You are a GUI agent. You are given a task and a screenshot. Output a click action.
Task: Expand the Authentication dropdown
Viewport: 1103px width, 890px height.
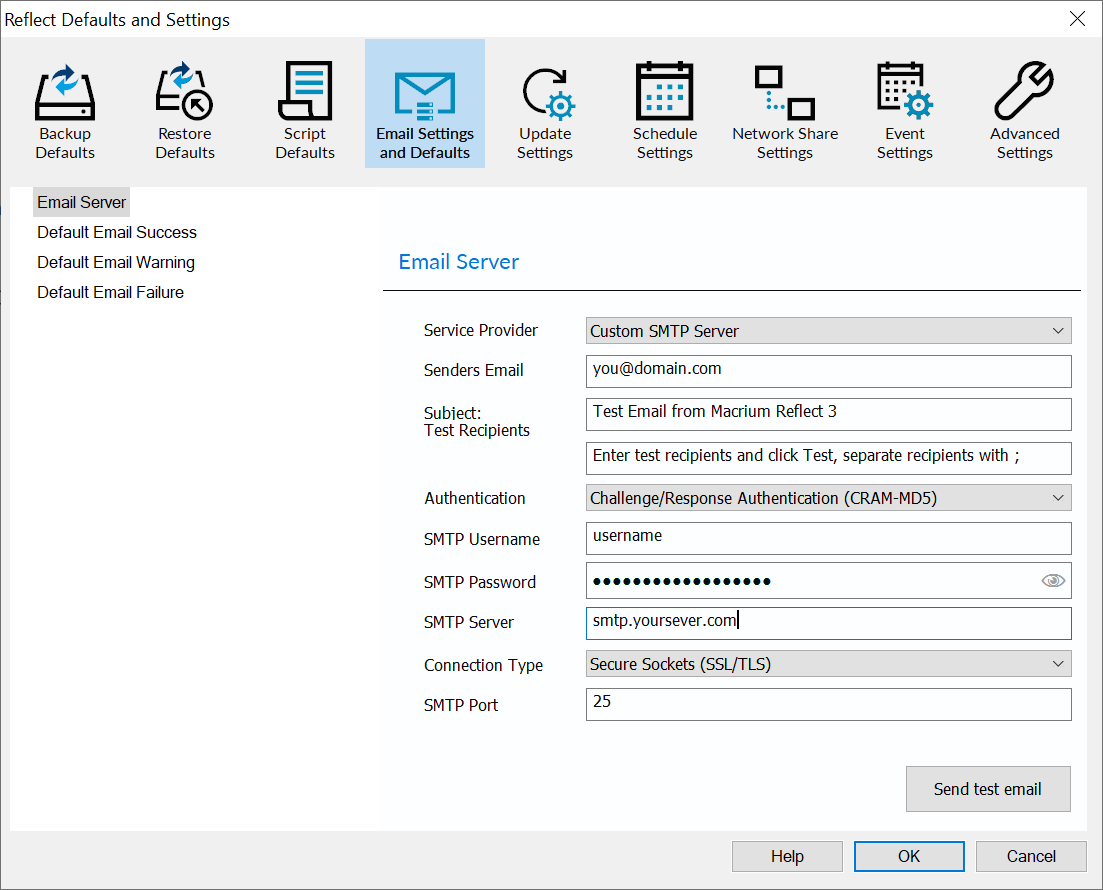coord(829,498)
